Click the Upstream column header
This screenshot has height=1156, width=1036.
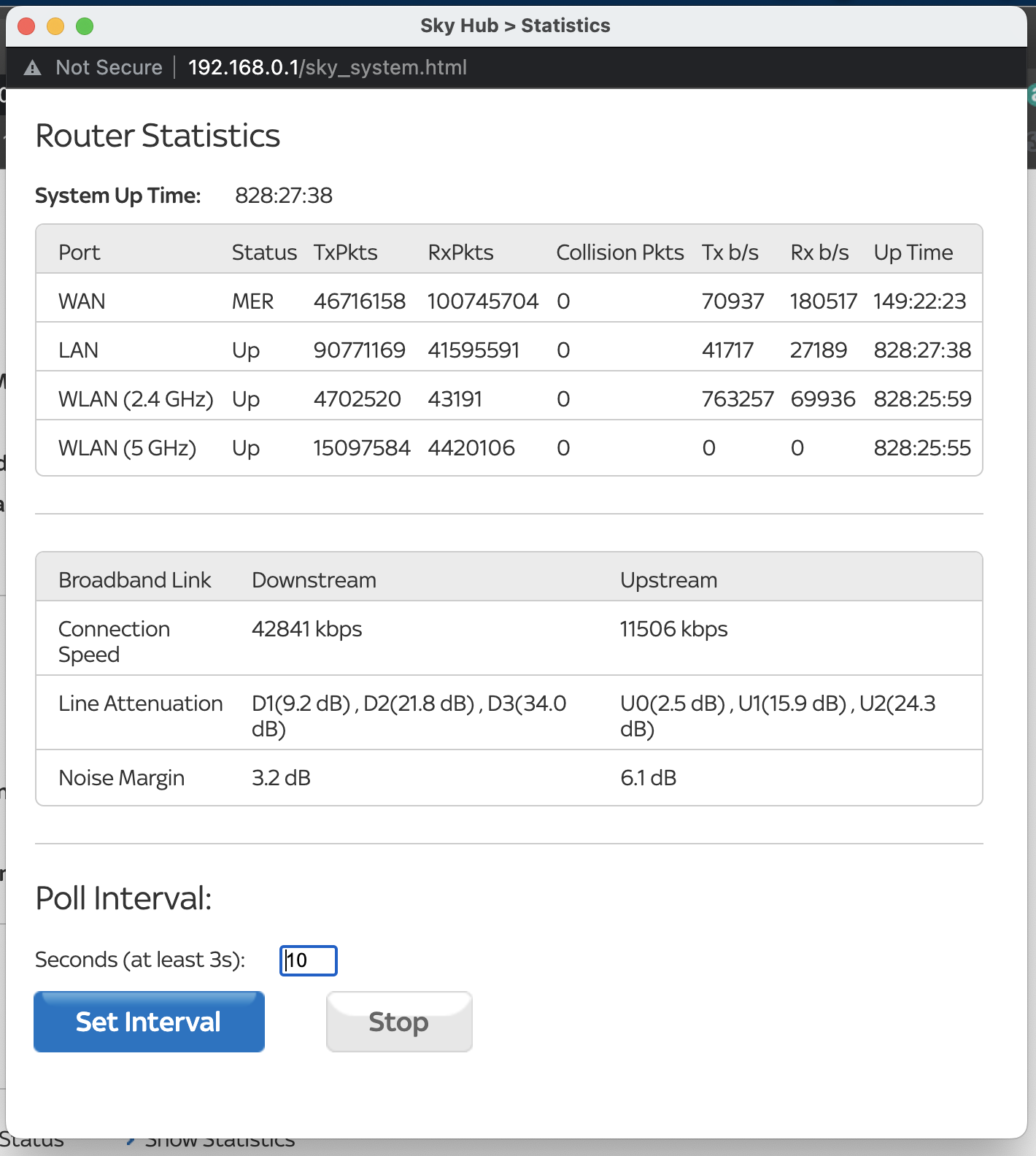[668, 580]
